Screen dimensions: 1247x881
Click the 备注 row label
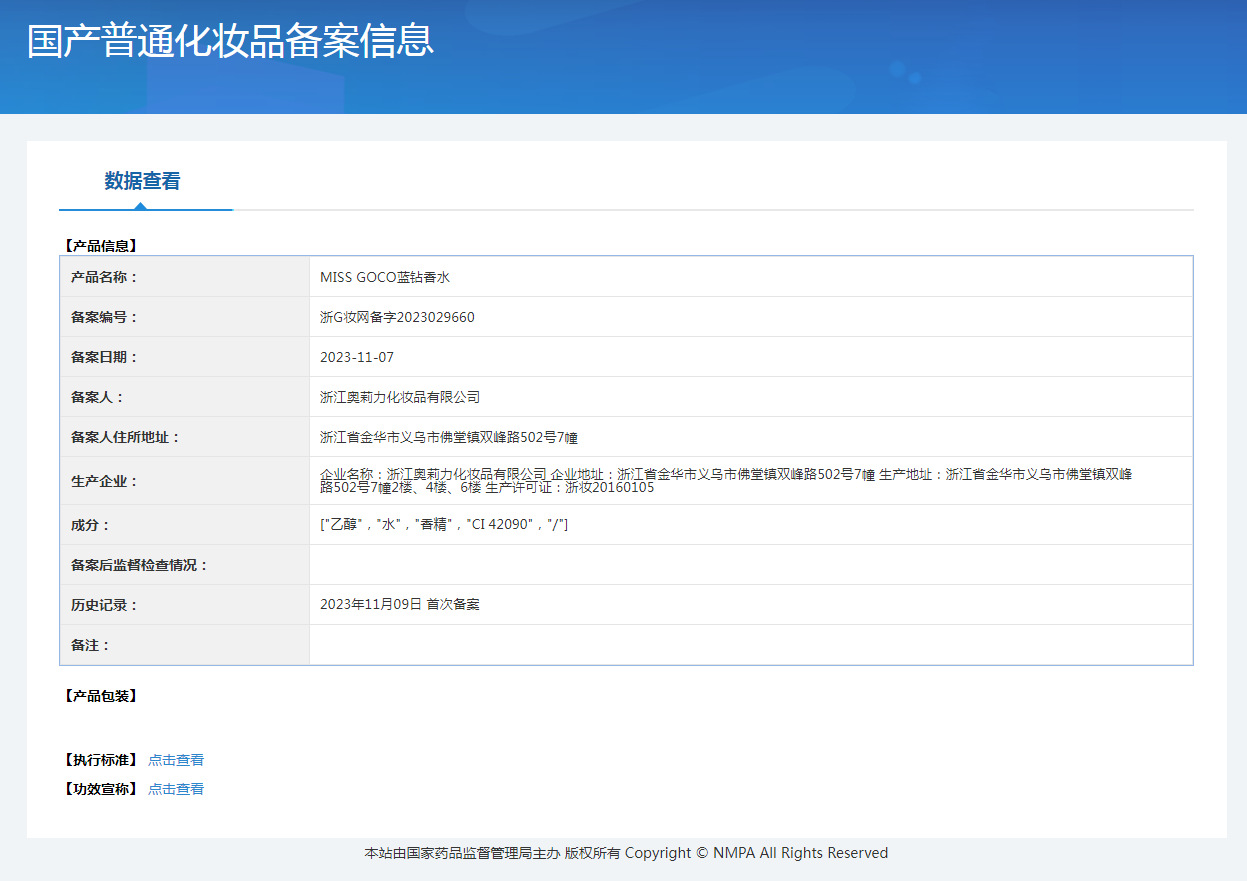pos(90,645)
